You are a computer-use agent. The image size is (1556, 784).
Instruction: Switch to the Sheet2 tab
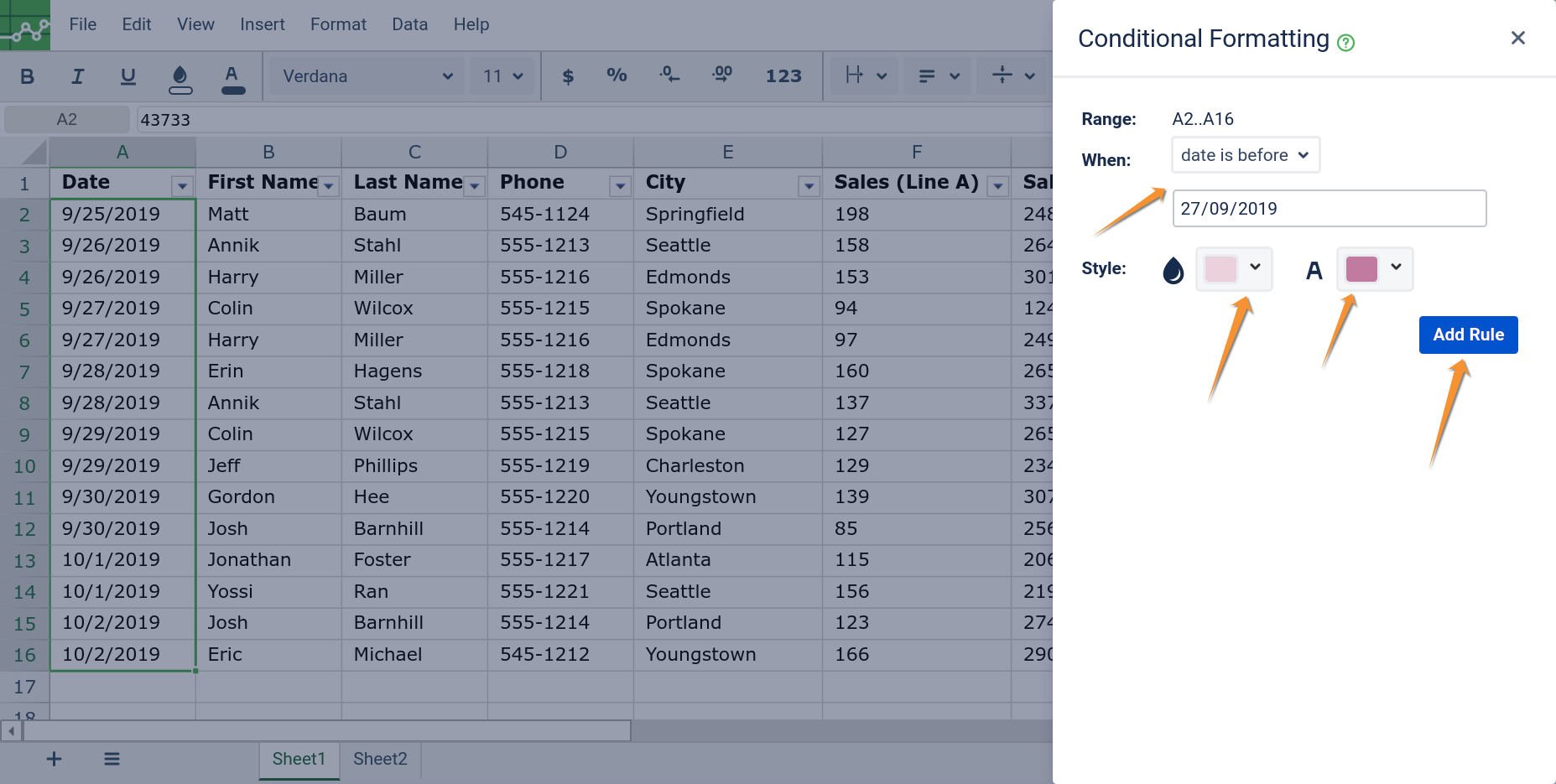pos(380,759)
